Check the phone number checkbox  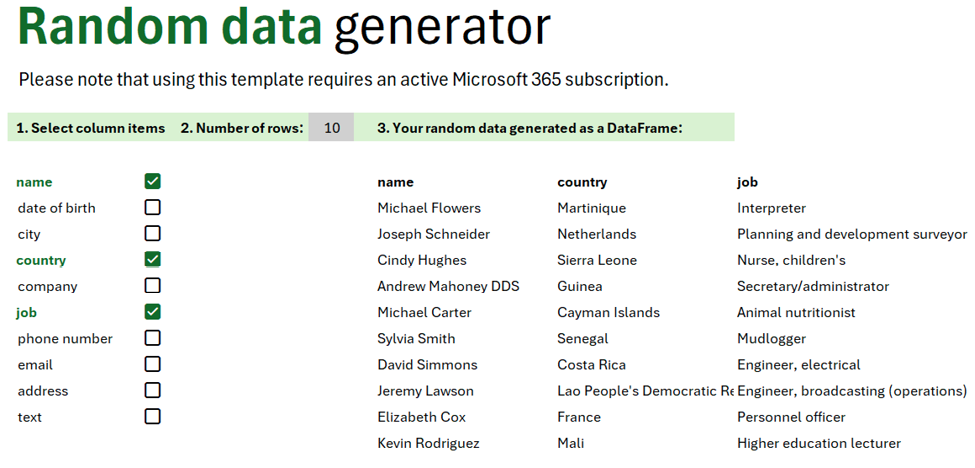[152, 338]
